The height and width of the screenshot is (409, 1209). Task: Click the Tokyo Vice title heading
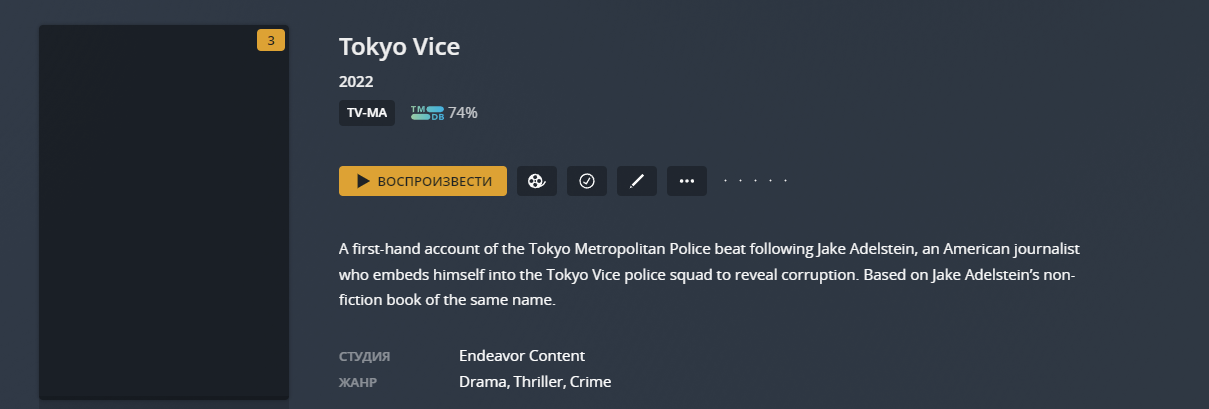[x=399, y=46]
